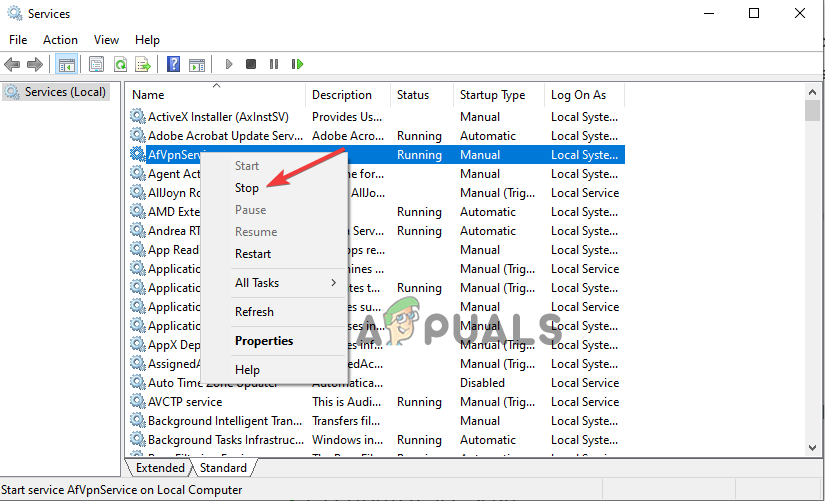Screen dimensions: 825x501
Task: Click the Stop Service square icon
Action: (x=251, y=64)
